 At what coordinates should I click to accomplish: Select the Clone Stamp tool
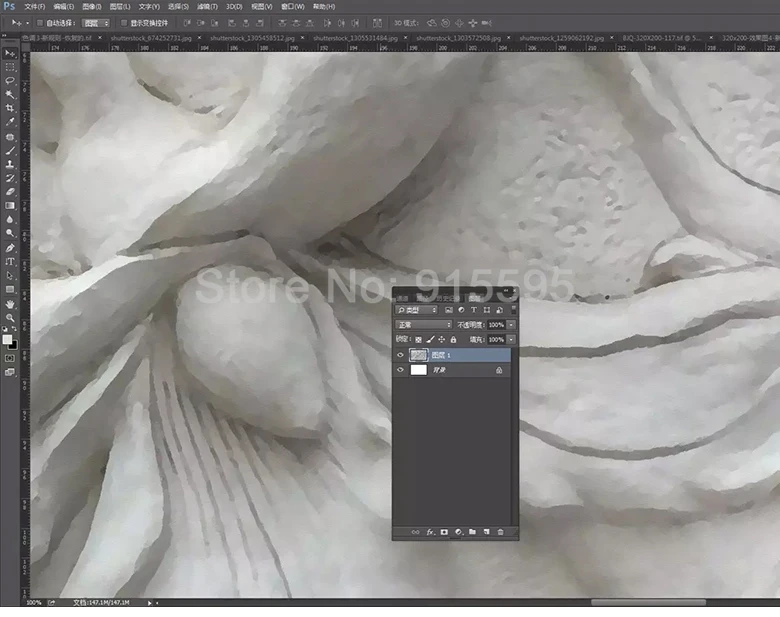(x=10, y=164)
